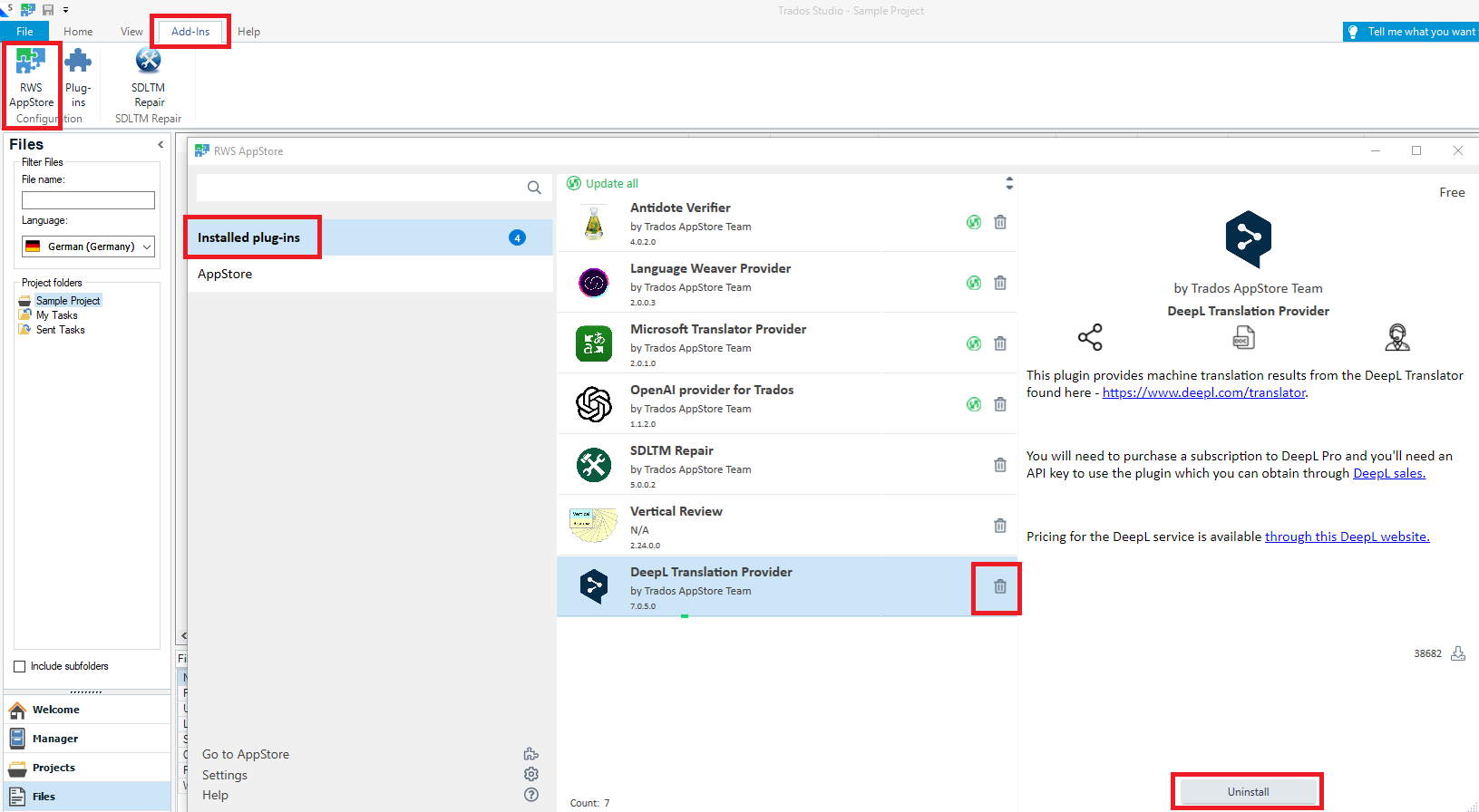Screen dimensions: 1479x812
Task: Delete the SDLTM Repair plug-in
Action: tap(1000, 465)
